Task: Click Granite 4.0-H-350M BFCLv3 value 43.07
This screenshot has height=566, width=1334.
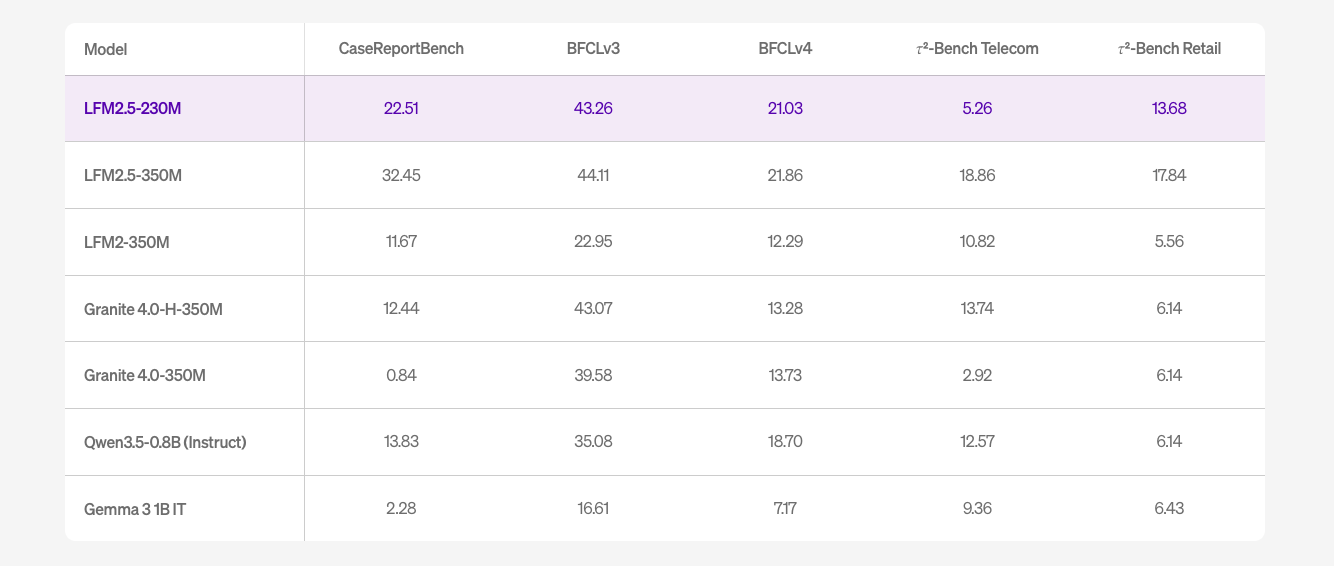Action: 593,309
